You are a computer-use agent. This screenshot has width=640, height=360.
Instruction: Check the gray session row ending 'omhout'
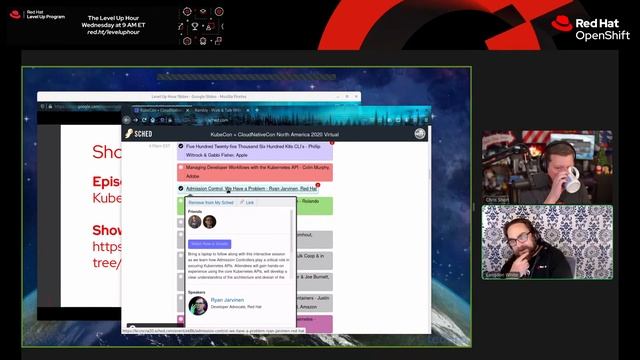[x=181, y=235]
